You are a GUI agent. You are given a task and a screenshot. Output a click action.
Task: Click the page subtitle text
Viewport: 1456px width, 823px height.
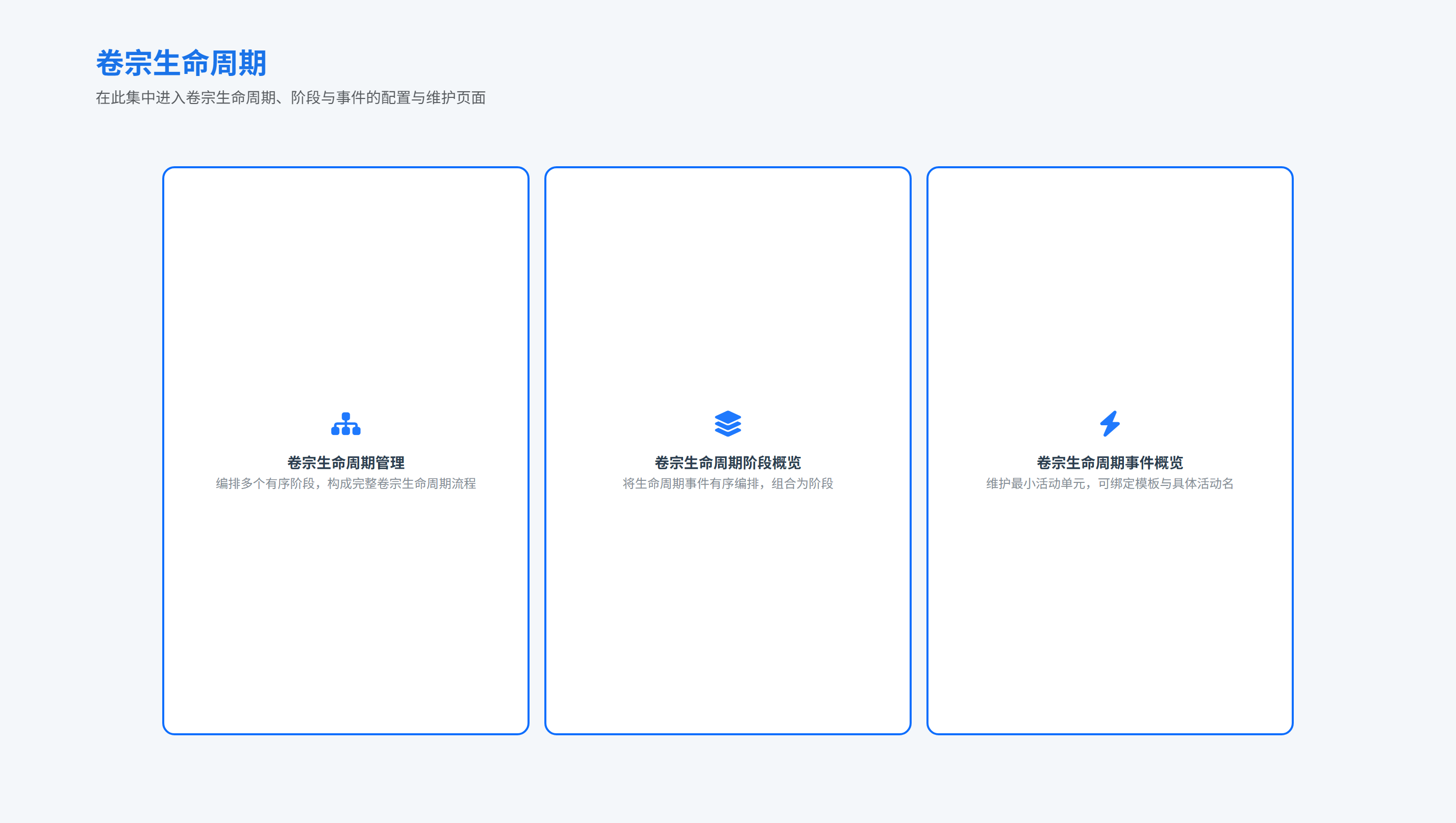291,98
